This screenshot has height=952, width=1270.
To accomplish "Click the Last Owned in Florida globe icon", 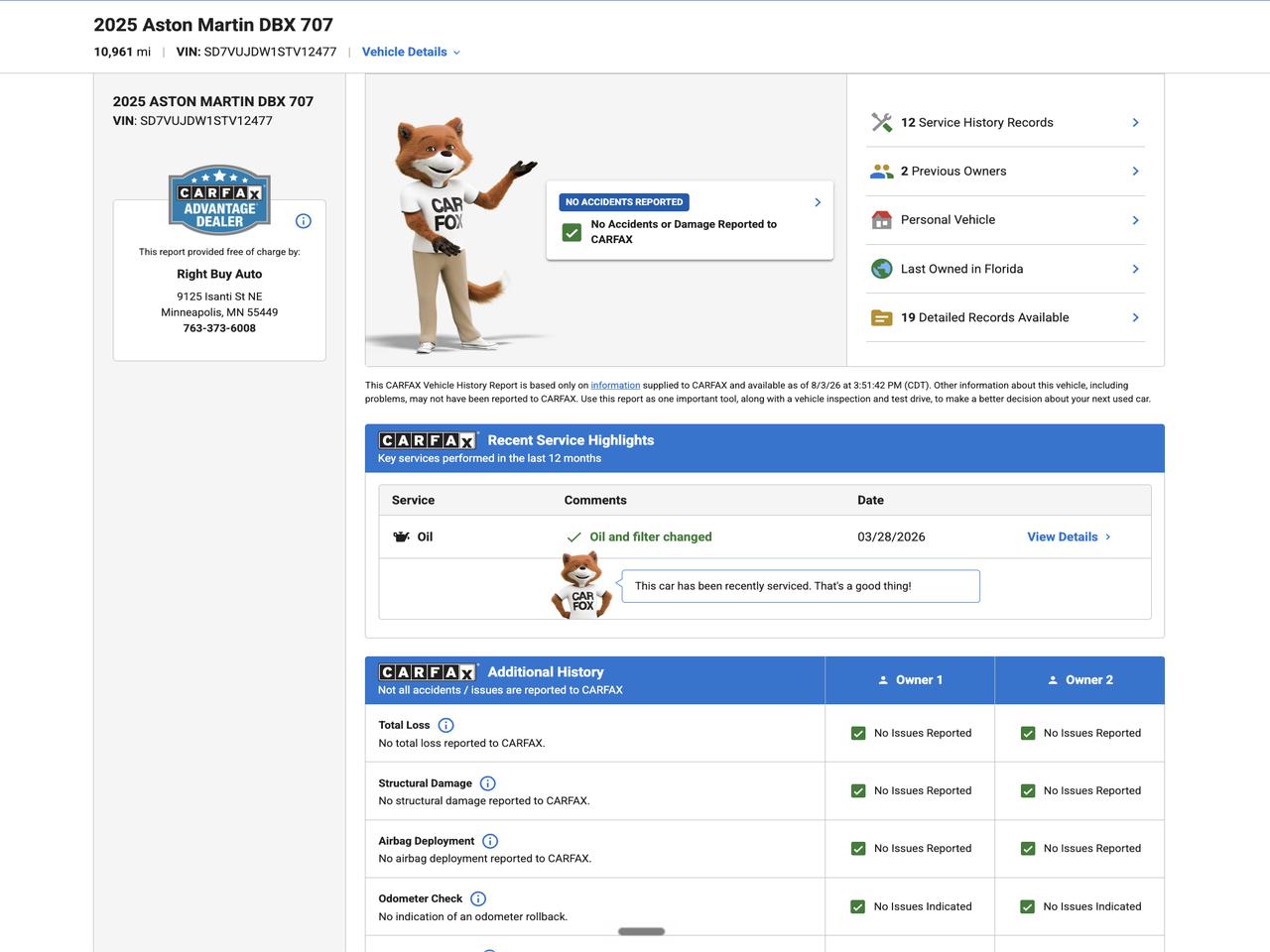I will [881, 269].
